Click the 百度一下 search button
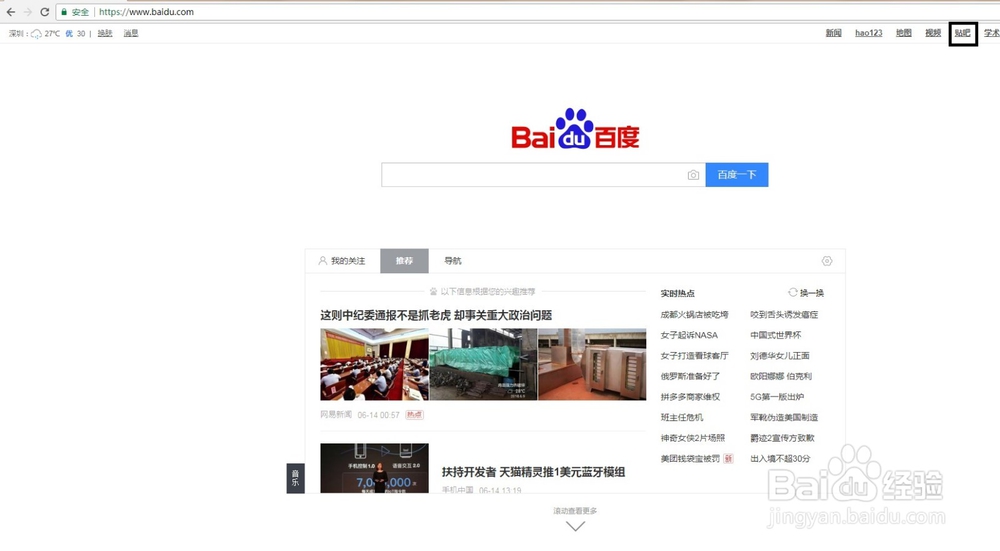 coord(737,175)
